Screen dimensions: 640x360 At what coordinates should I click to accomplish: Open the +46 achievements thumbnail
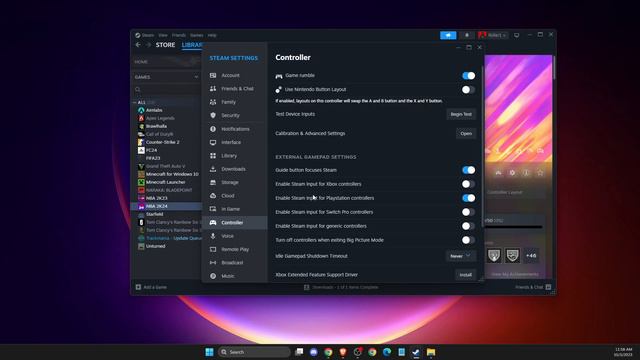pos(531,256)
